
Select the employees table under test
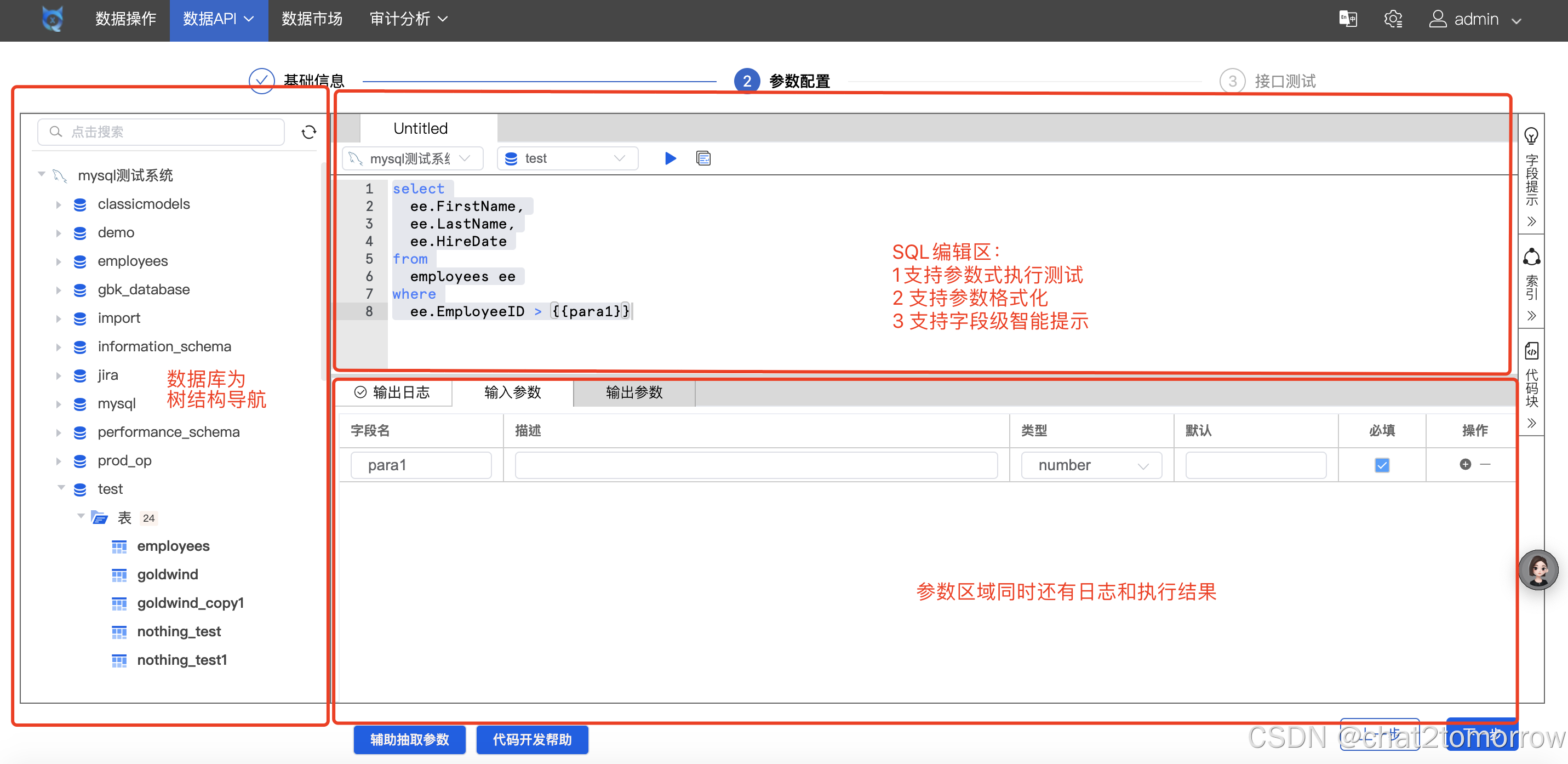(x=173, y=545)
